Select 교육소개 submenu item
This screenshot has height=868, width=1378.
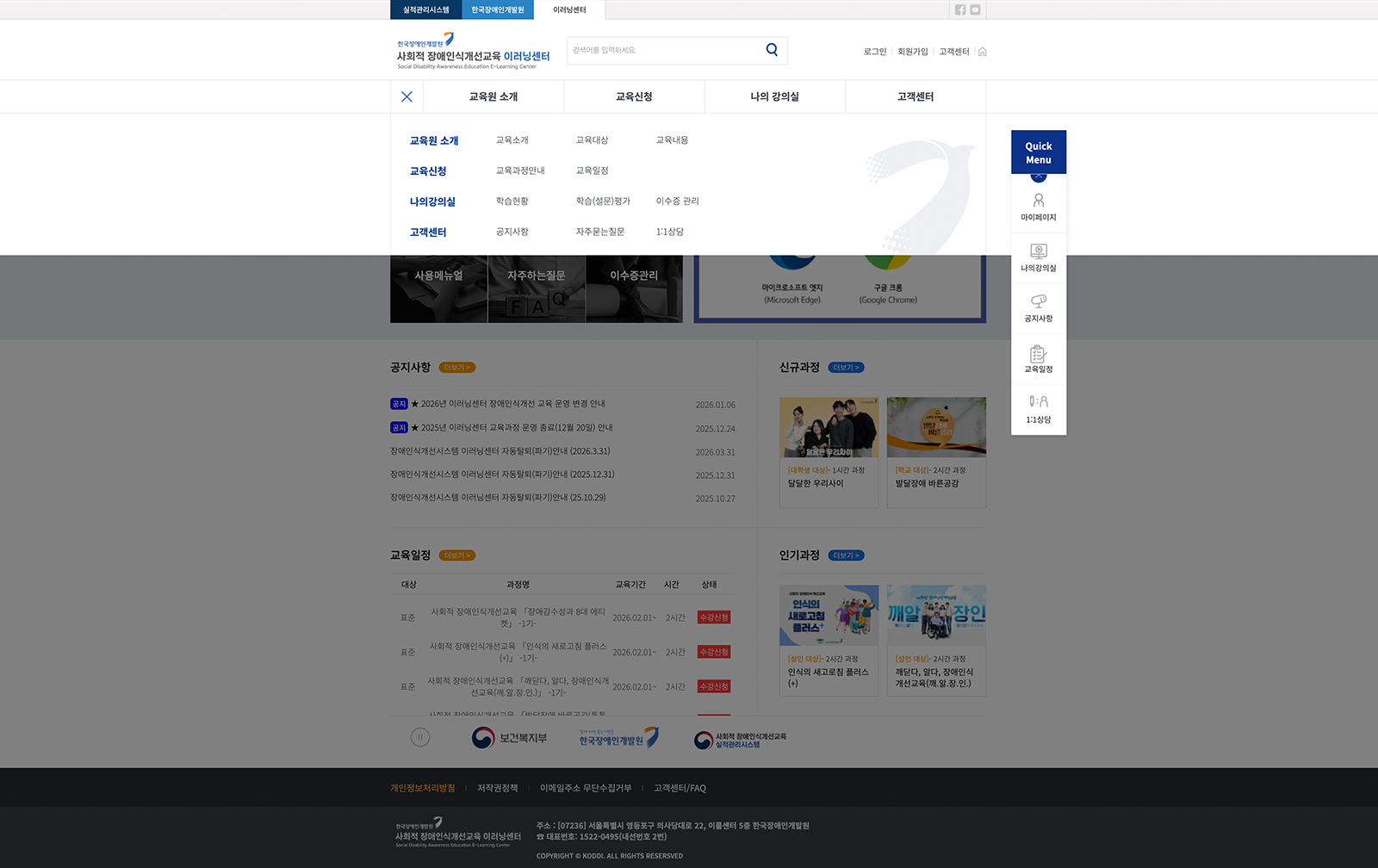(x=512, y=139)
